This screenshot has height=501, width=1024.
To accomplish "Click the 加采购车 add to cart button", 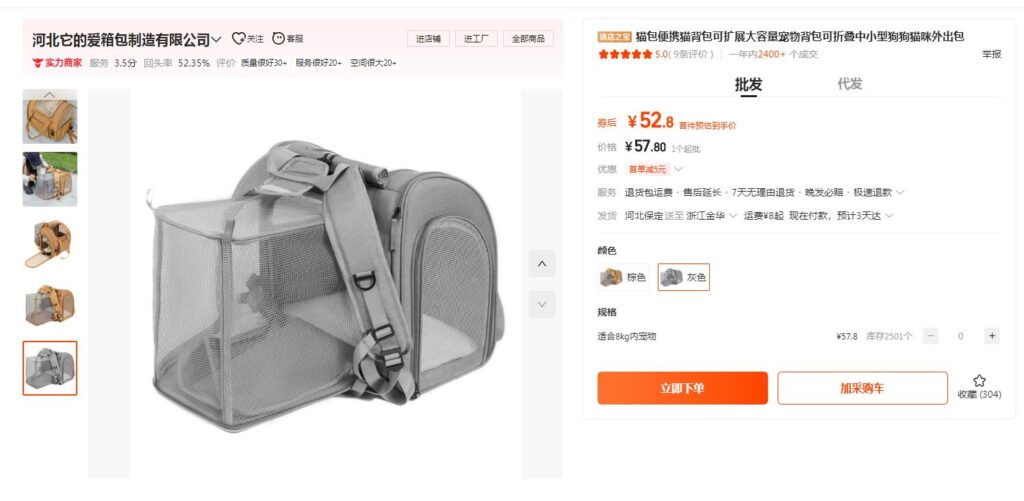I will [862, 388].
